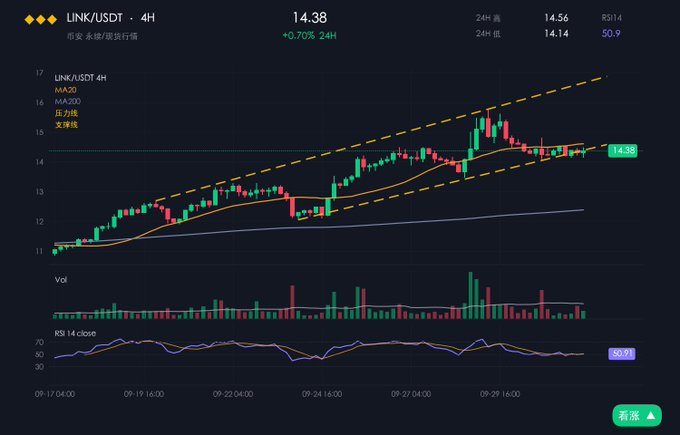680x435 pixels.
Task: Click the 09-22 04:00 time axis label
Action: point(233,394)
